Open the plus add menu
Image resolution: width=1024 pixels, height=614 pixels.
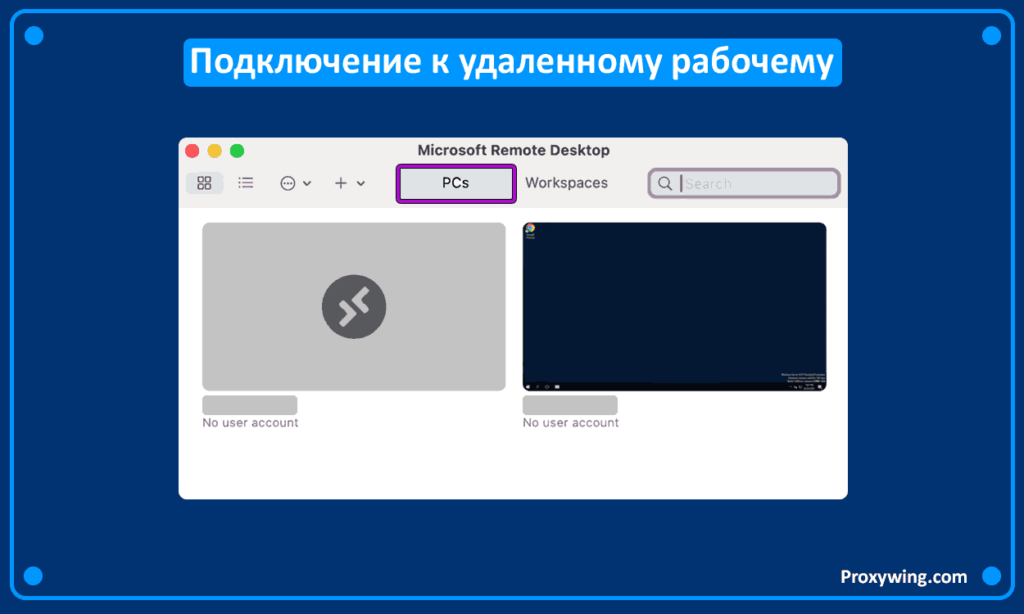coord(349,184)
